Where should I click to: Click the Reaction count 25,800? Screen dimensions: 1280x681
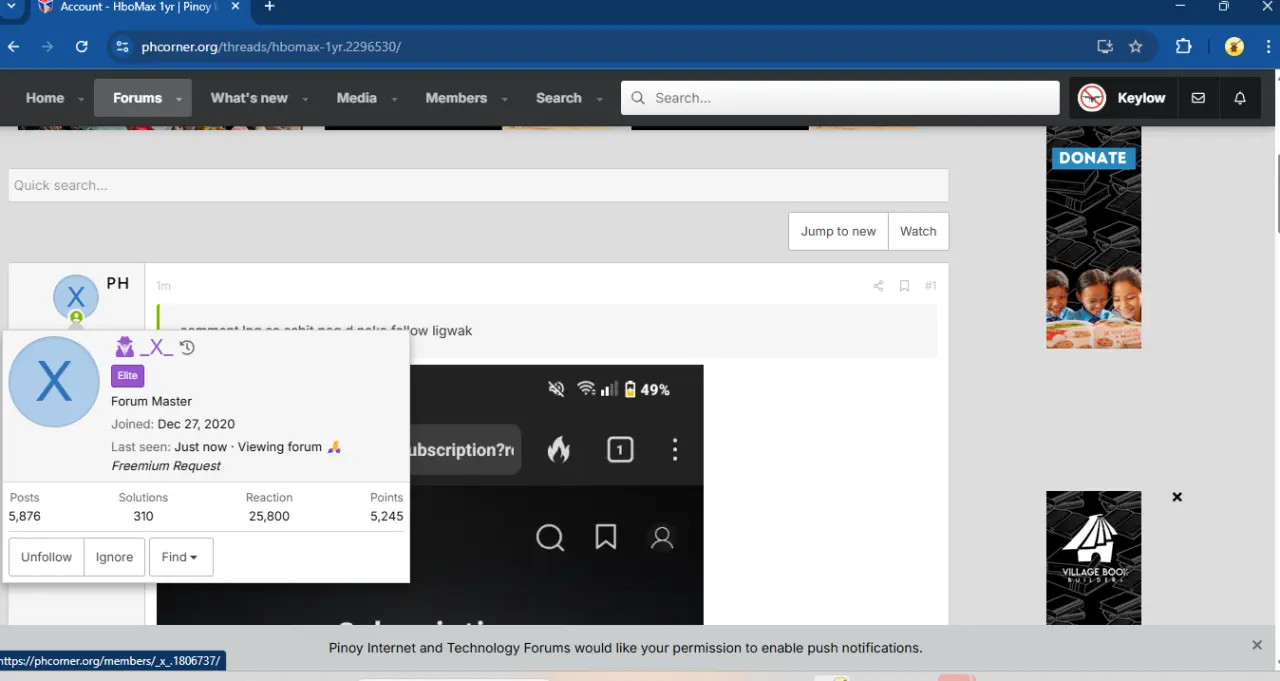[x=269, y=516]
